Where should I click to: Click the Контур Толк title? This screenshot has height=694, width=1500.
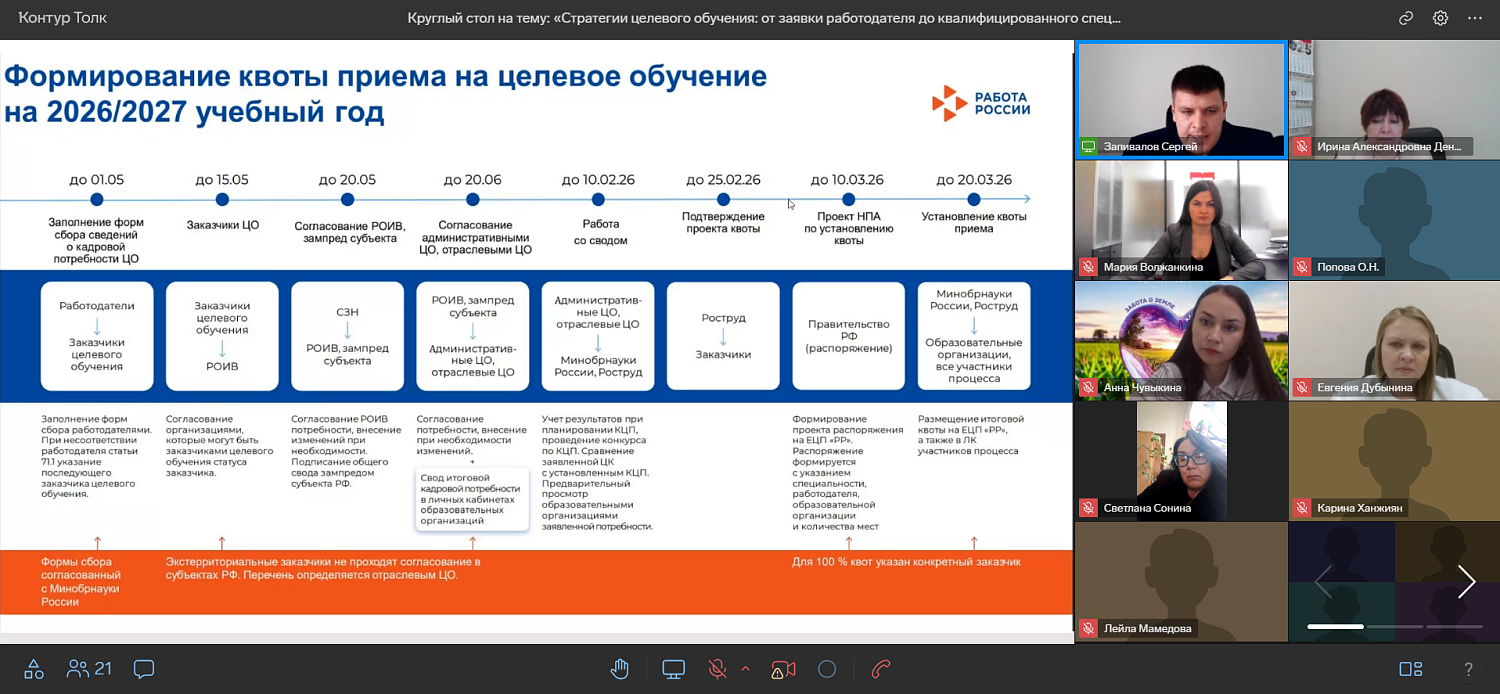(x=62, y=18)
